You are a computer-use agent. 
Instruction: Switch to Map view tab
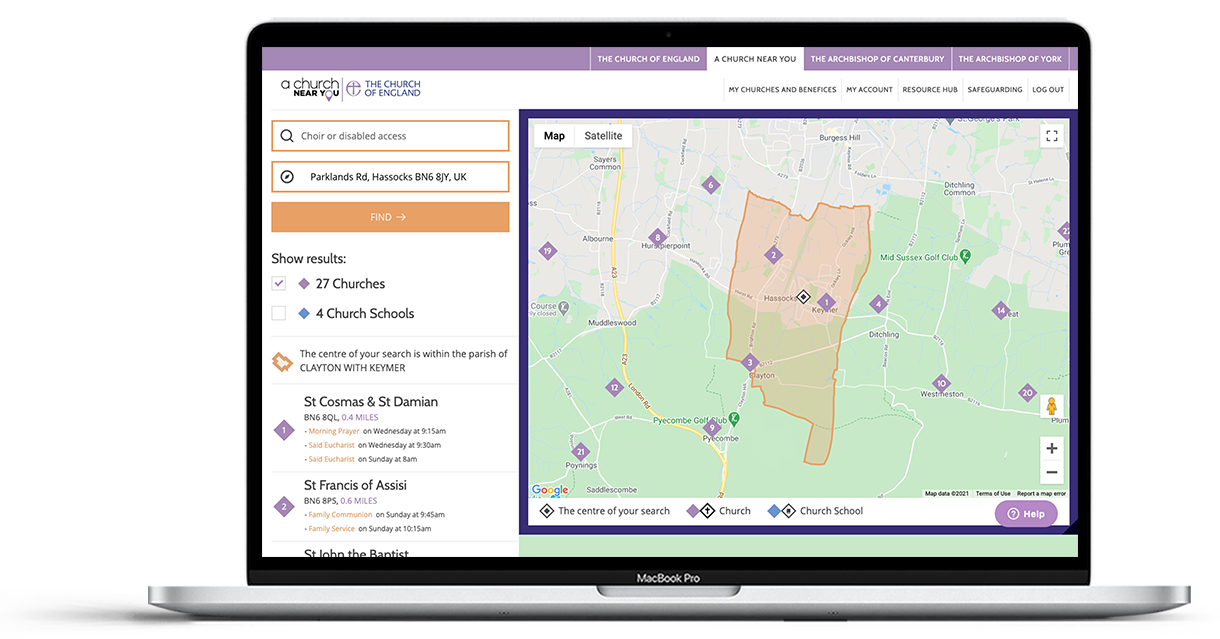(554, 136)
